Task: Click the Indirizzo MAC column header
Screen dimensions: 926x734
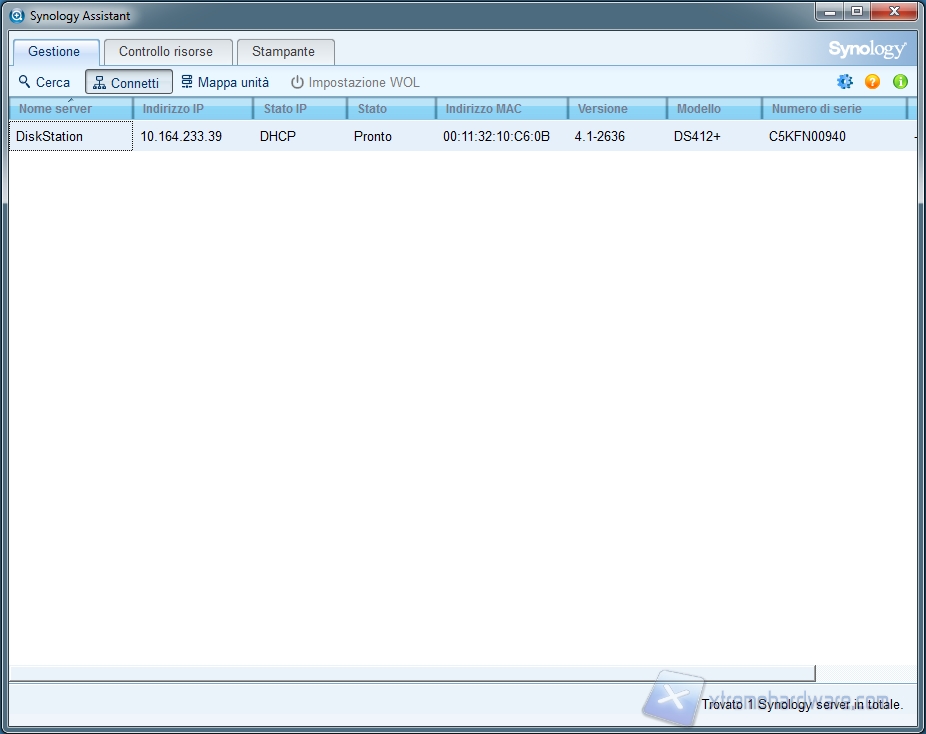Action: tap(500, 109)
